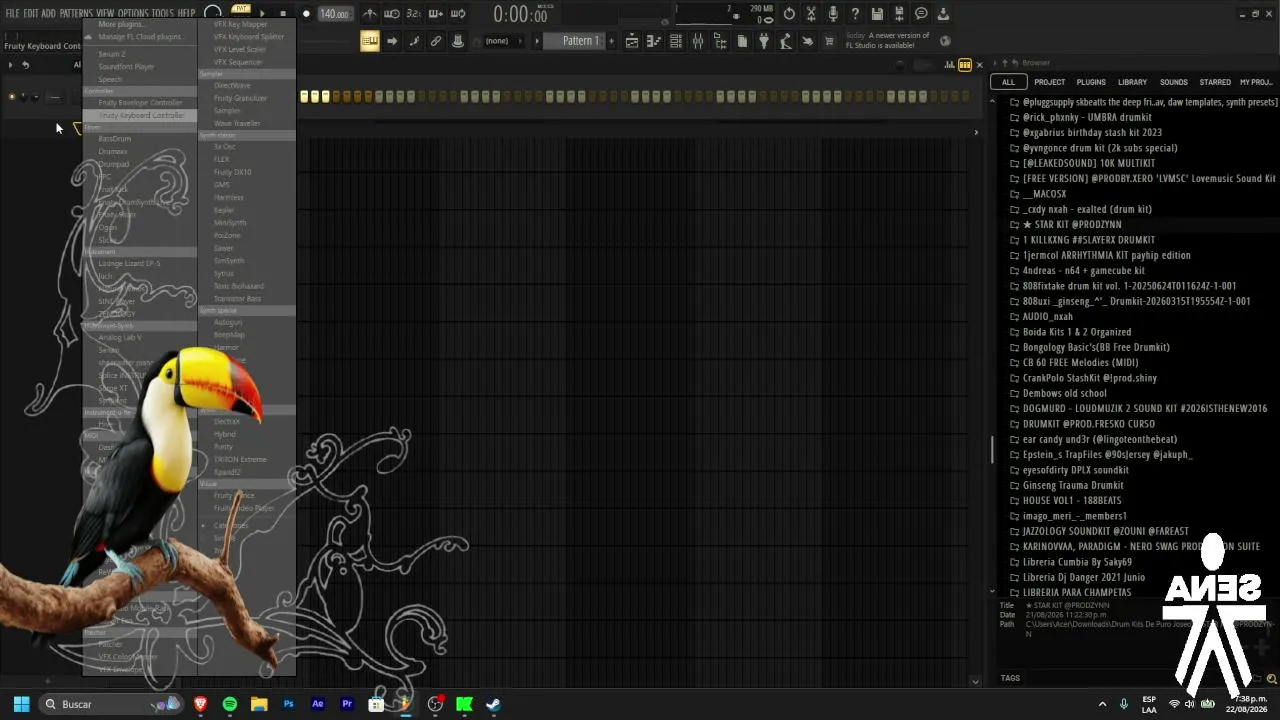Click the record button in the transport

[x=306, y=14]
